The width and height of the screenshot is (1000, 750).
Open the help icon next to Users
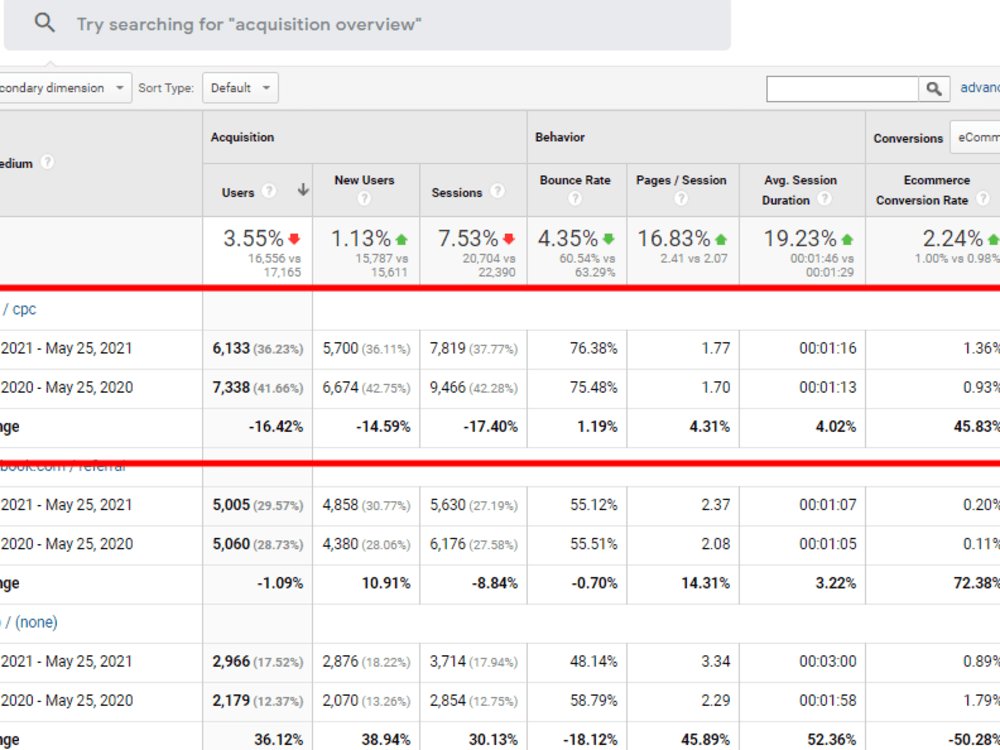pos(269,191)
